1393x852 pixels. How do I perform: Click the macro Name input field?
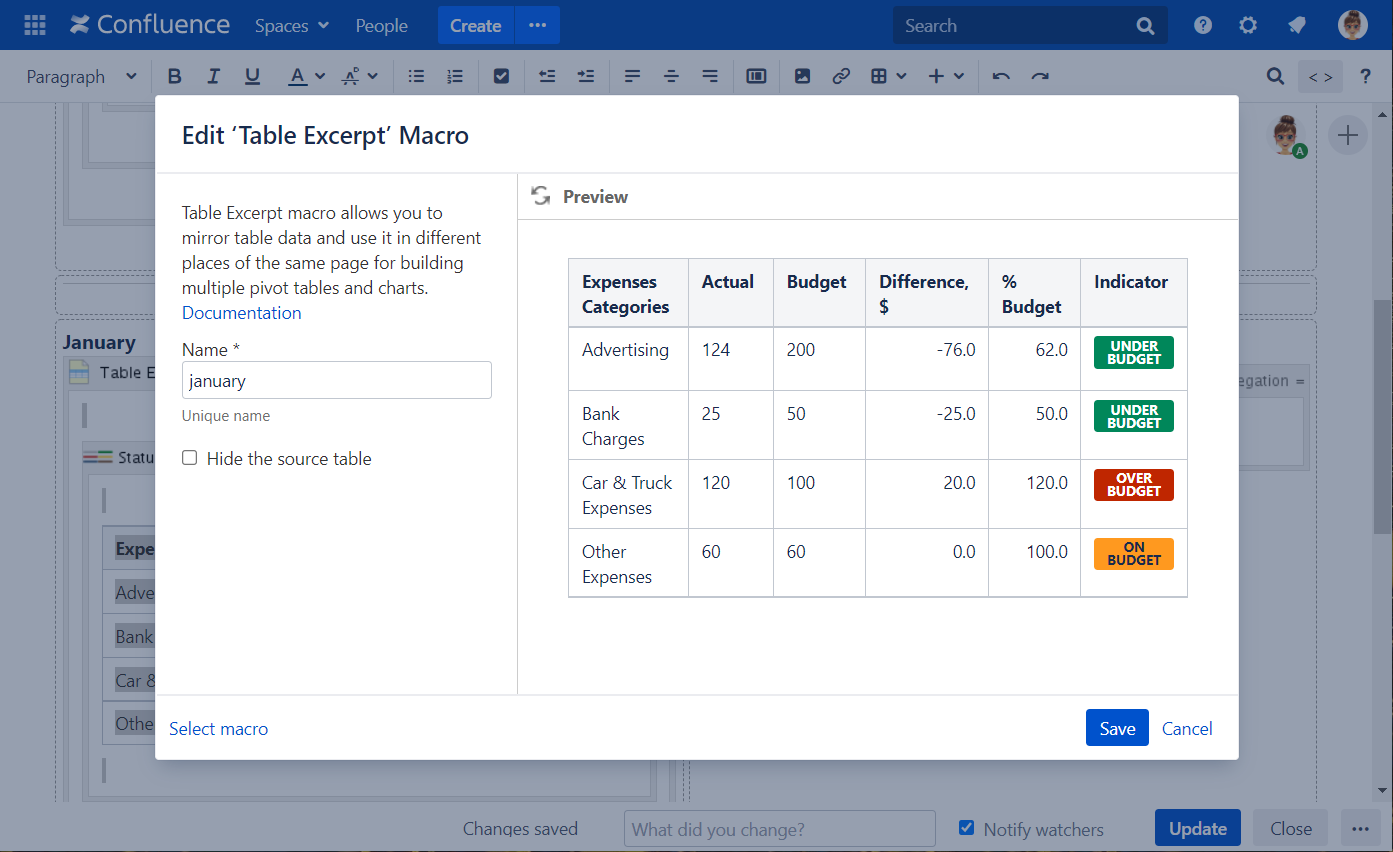[336, 380]
